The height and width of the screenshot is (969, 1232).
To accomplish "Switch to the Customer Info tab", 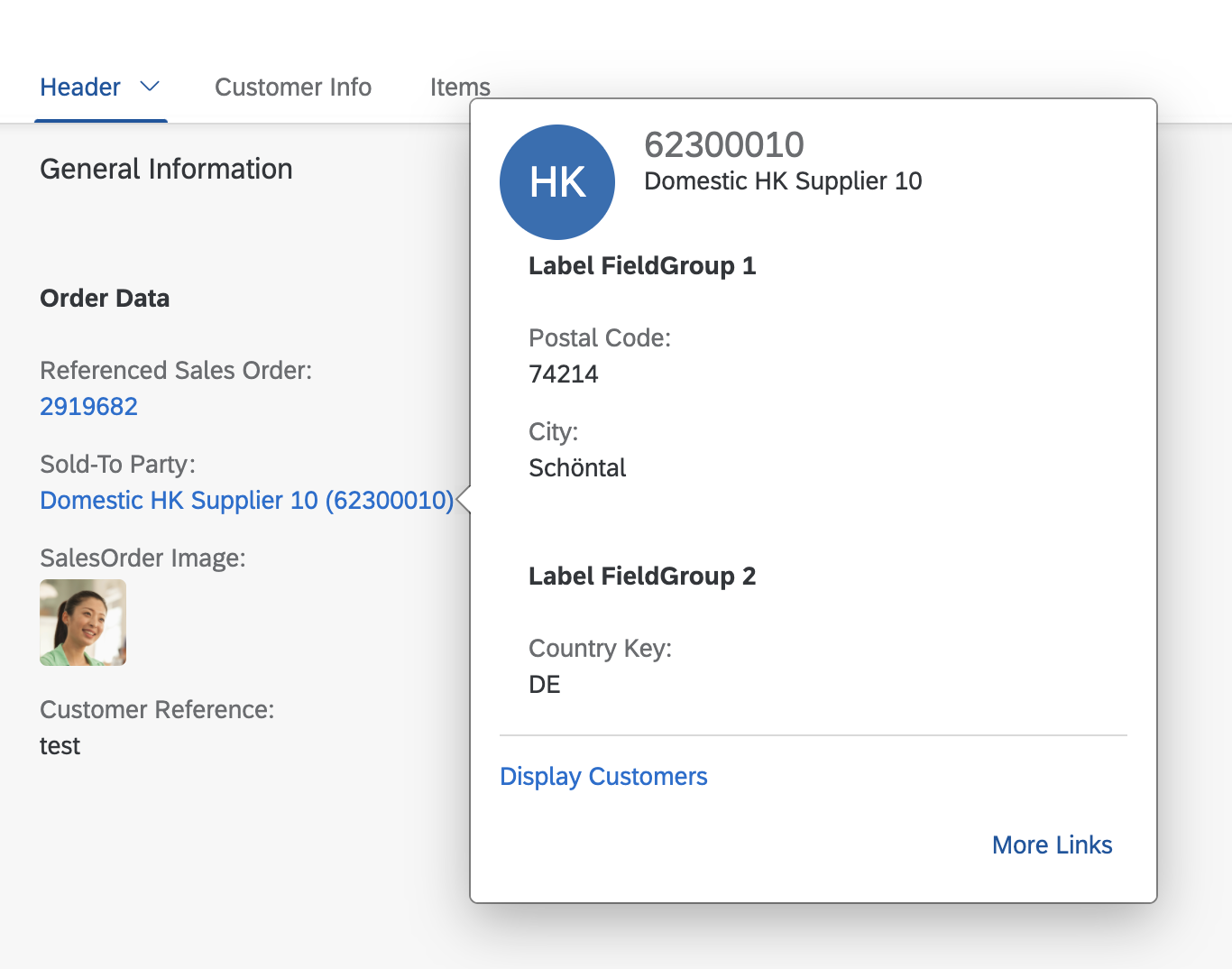I will (x=293, y=87).
